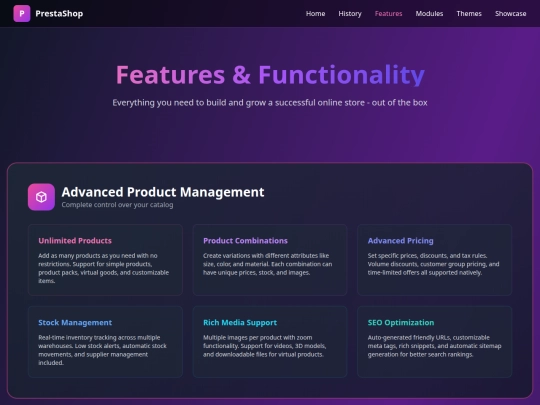Click the box icon for Advanced Product Management

[x=41, y=197]
